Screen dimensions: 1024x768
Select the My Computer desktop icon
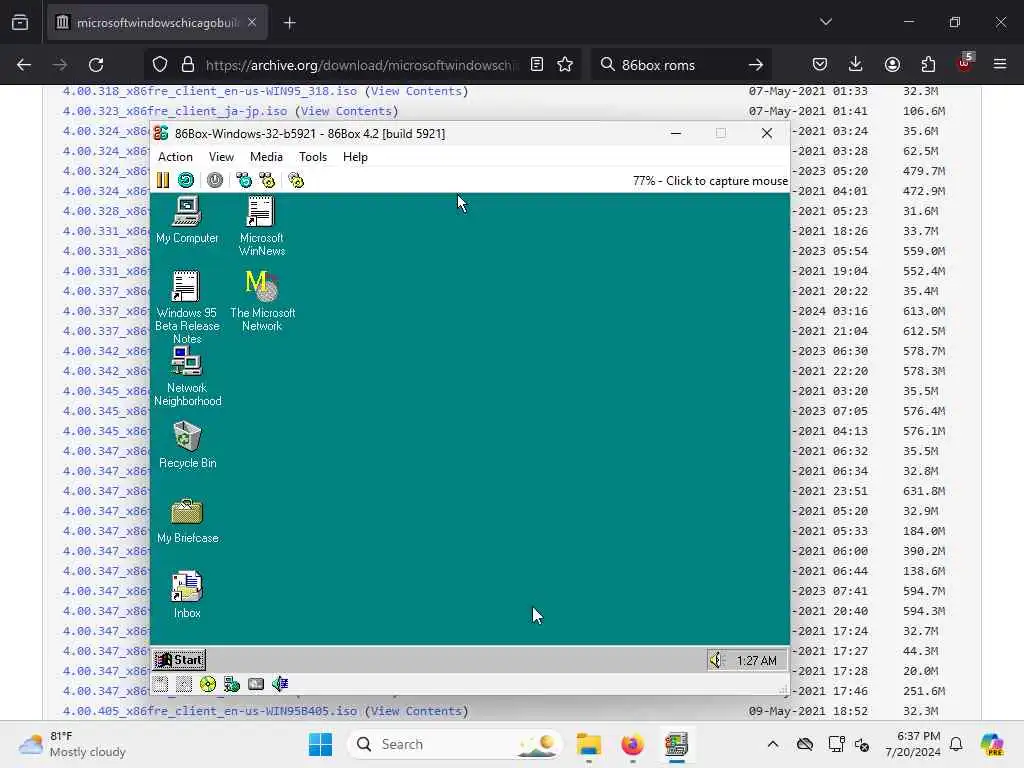187,219
